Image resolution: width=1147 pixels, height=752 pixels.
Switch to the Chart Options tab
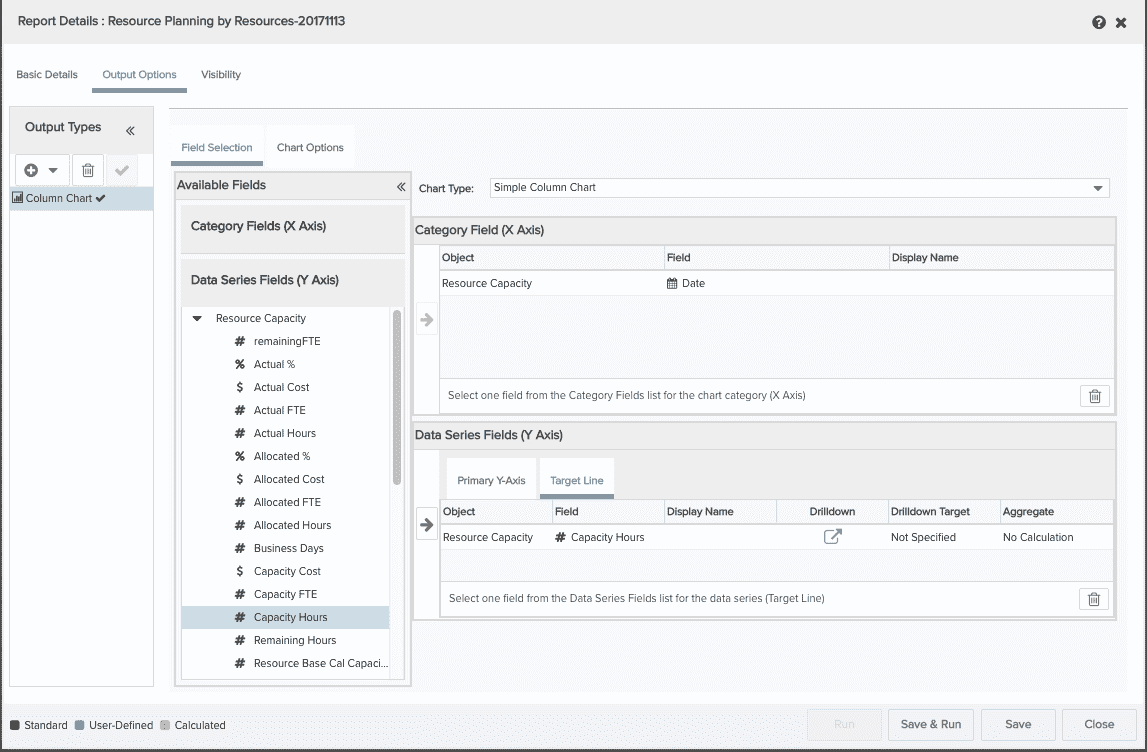point(310,148)
